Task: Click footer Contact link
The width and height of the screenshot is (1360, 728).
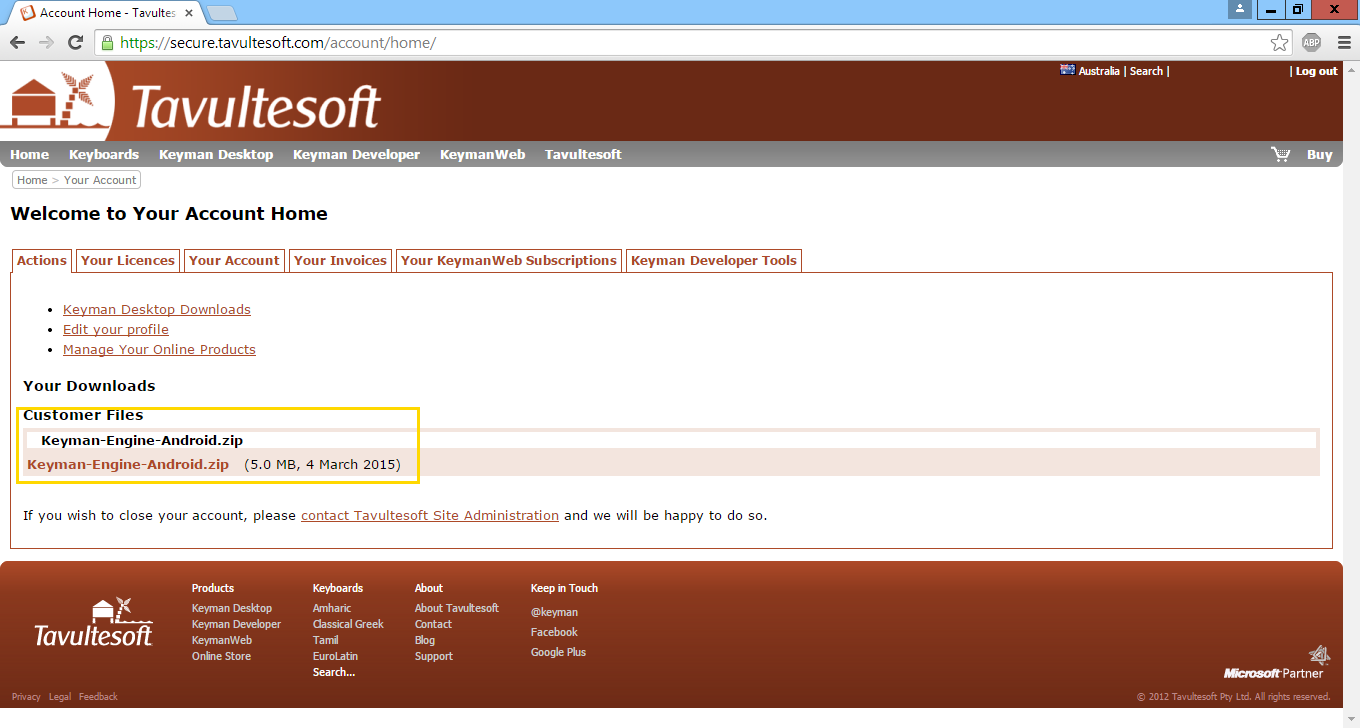Action: [433, 624]
